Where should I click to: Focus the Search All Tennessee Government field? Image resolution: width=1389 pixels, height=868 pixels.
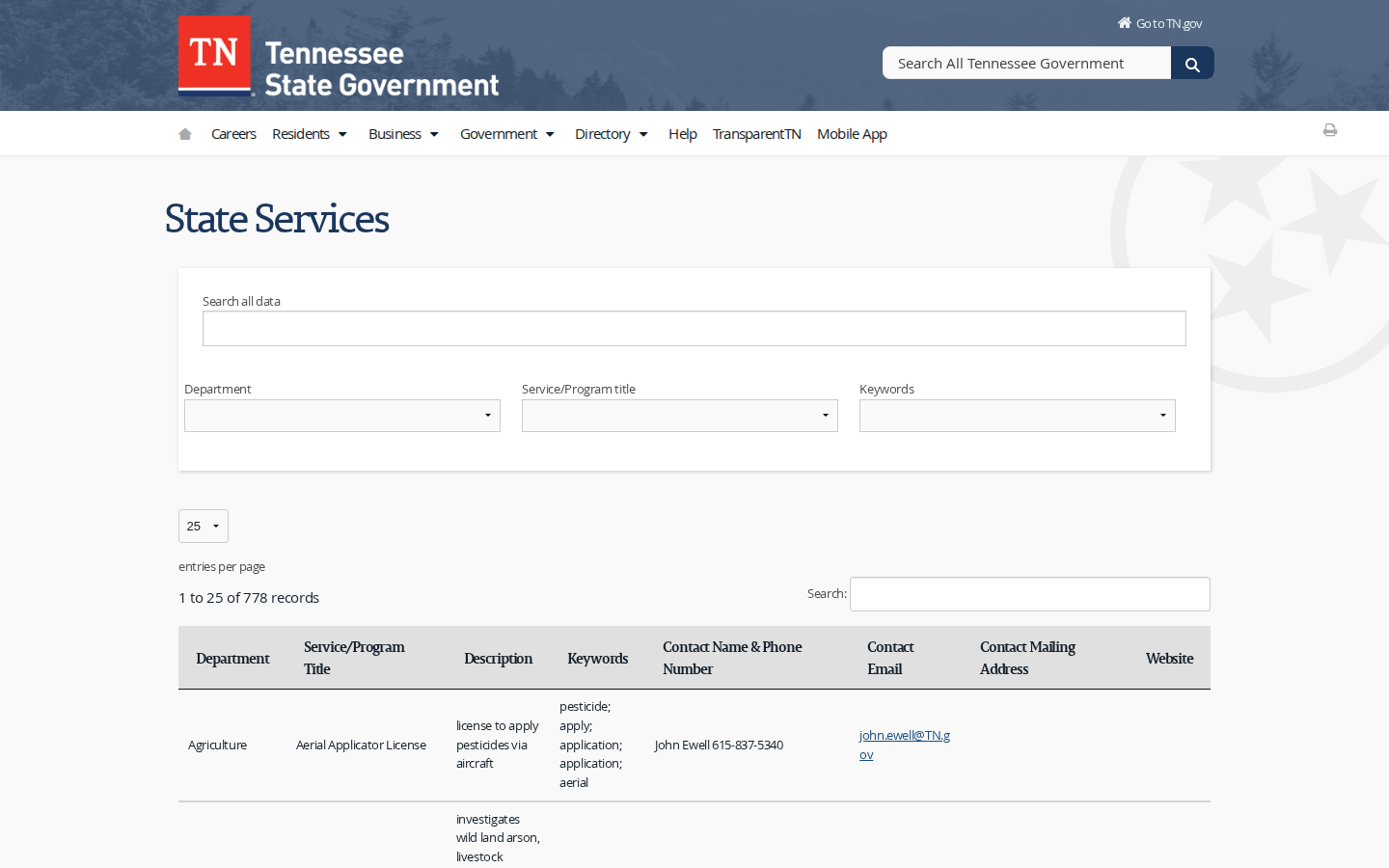point(1026,64)
